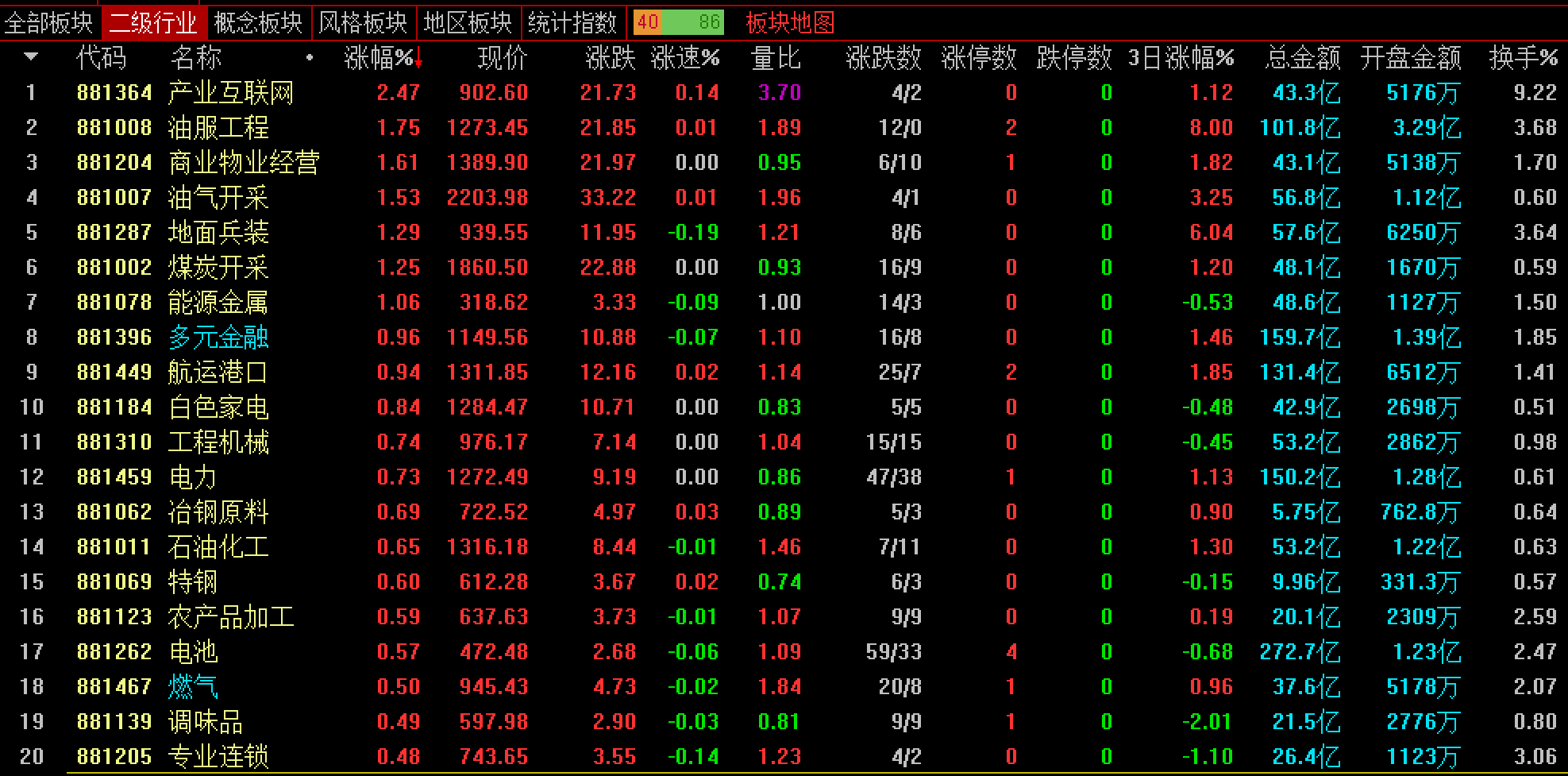Click 现价 value 2203.98
This screenshot has width=1568, height=776.
click(487, 198)
